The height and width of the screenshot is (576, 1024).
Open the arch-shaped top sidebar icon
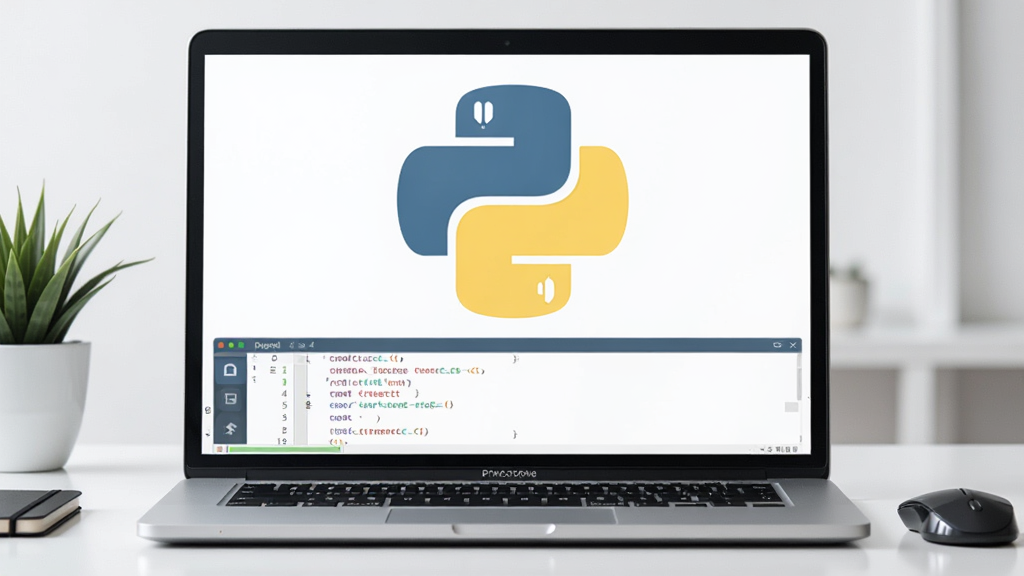(230, 370)
